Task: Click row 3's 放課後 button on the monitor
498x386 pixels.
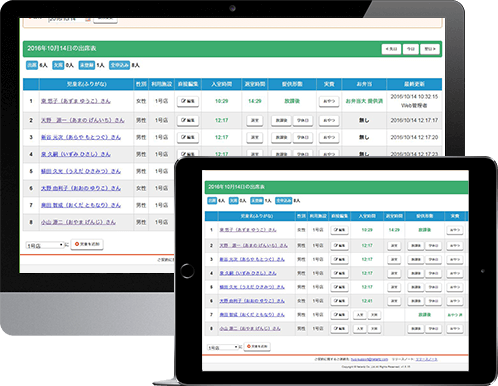Action: [x=281, y=137]
